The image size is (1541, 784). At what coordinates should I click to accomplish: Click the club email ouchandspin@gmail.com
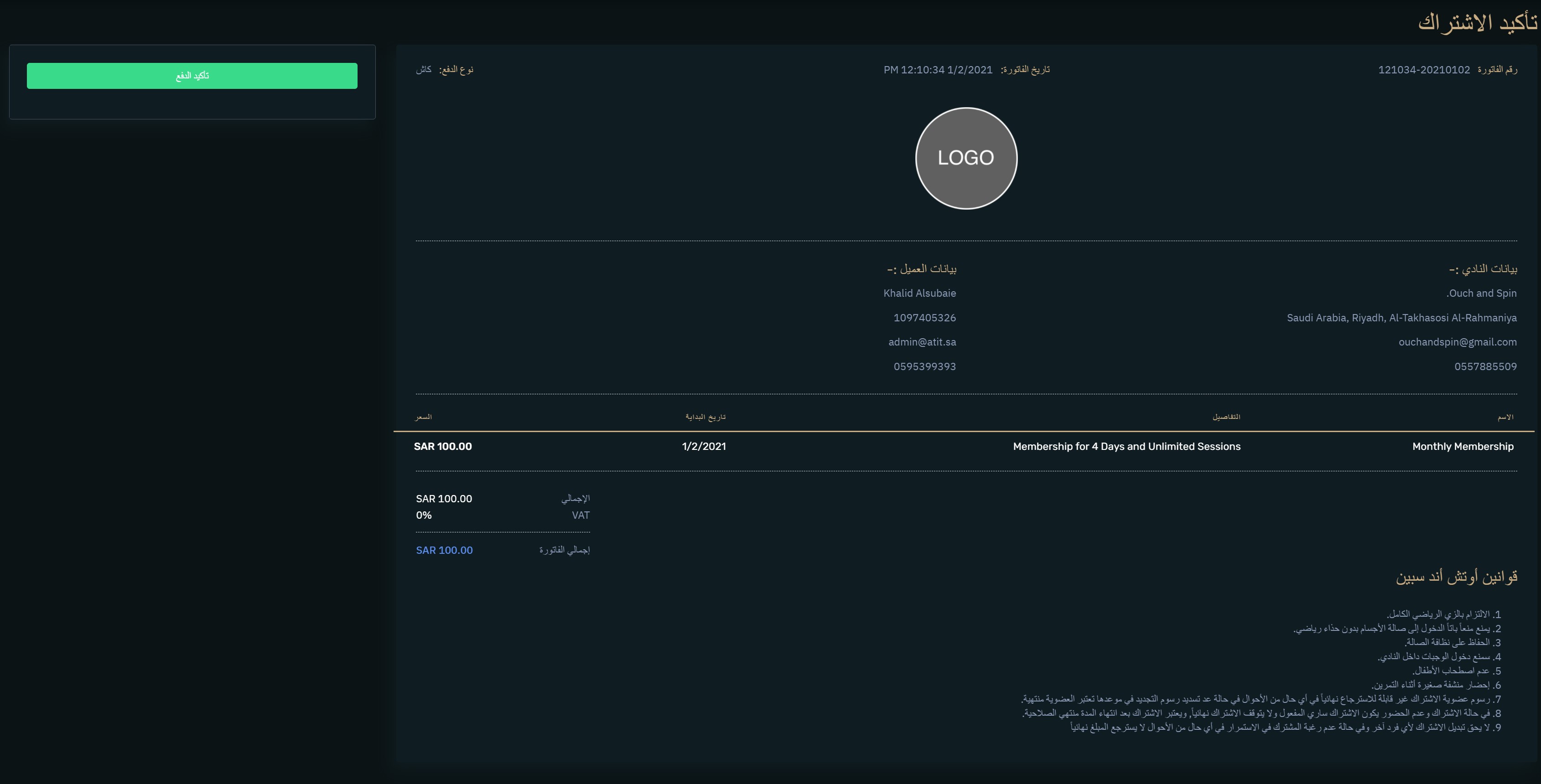coord(1457,342)
